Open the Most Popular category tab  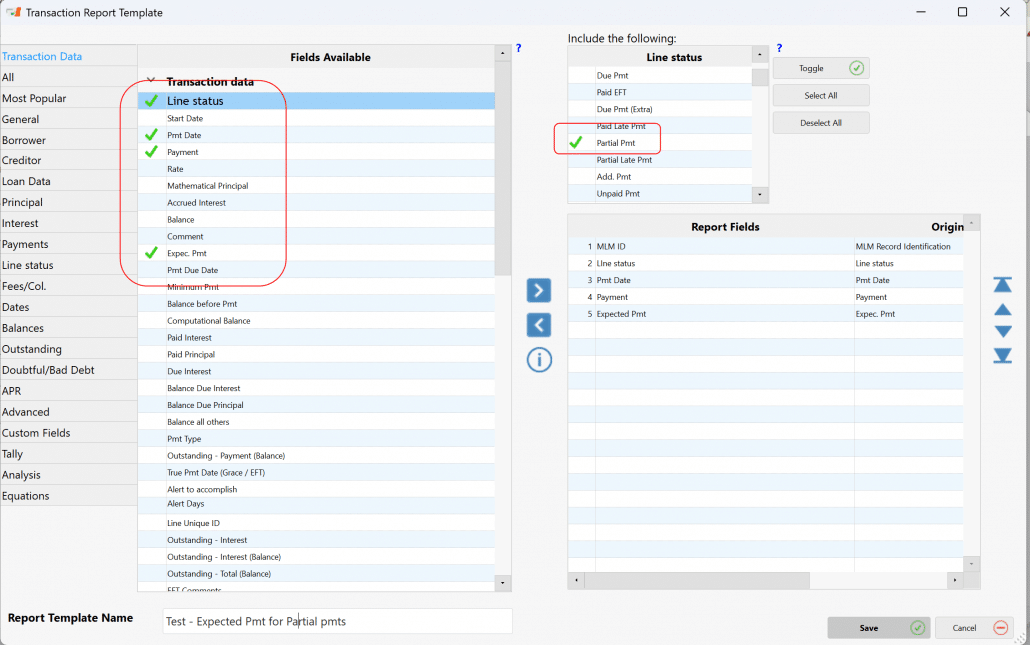click(x=35, y=98)
